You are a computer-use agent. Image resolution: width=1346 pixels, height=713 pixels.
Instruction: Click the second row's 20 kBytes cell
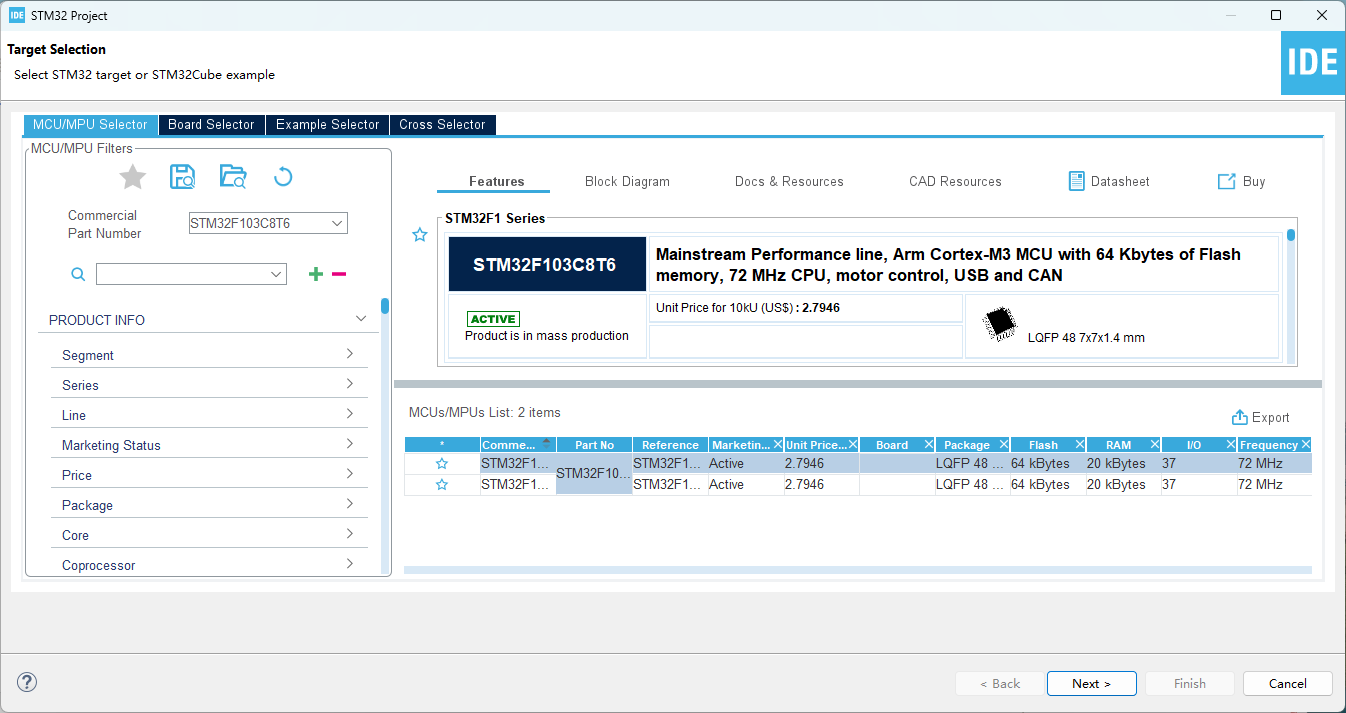tap(1123, 485)
